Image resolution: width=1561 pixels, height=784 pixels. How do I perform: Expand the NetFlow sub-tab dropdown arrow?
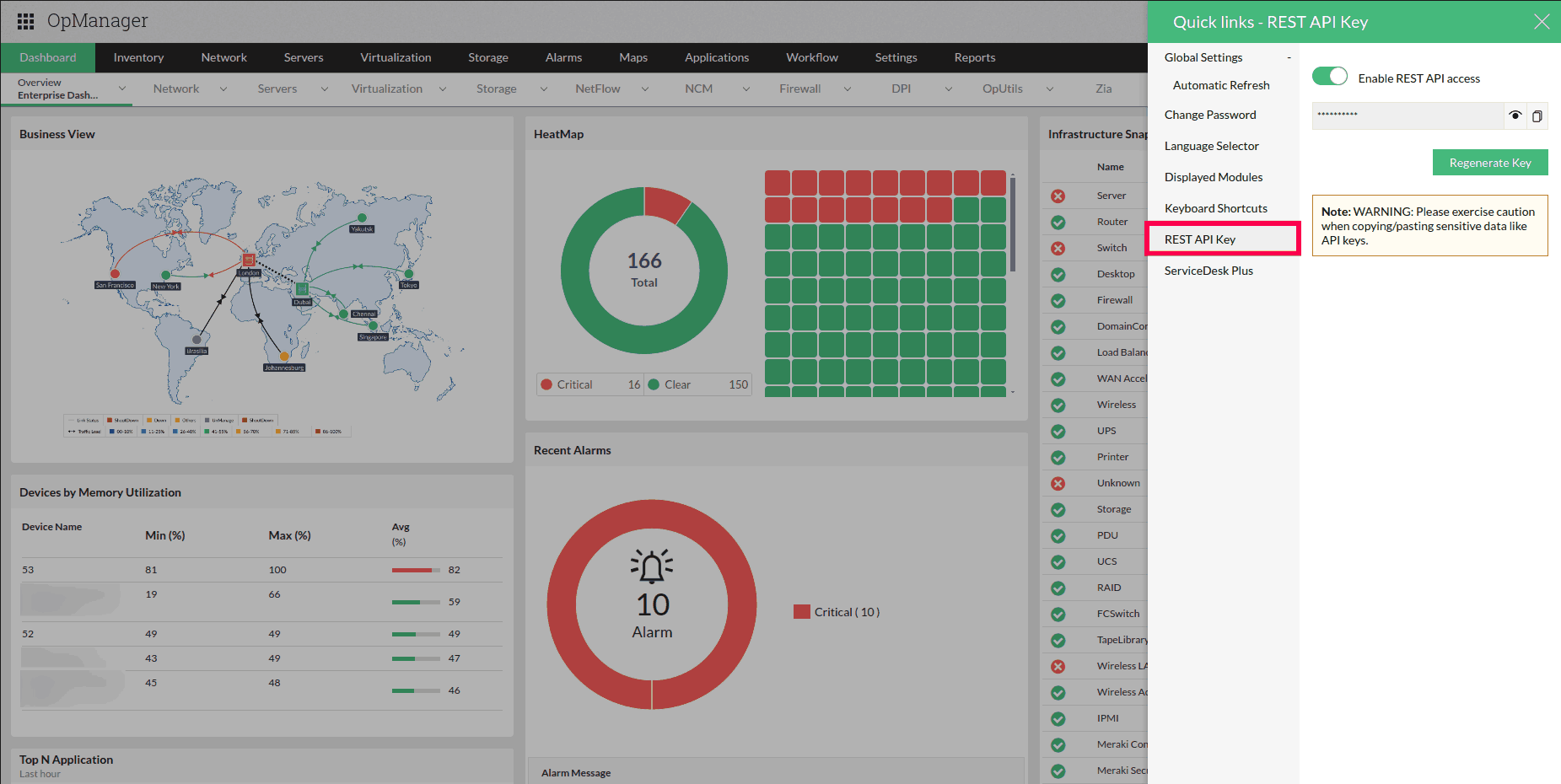tap(645, 89)
